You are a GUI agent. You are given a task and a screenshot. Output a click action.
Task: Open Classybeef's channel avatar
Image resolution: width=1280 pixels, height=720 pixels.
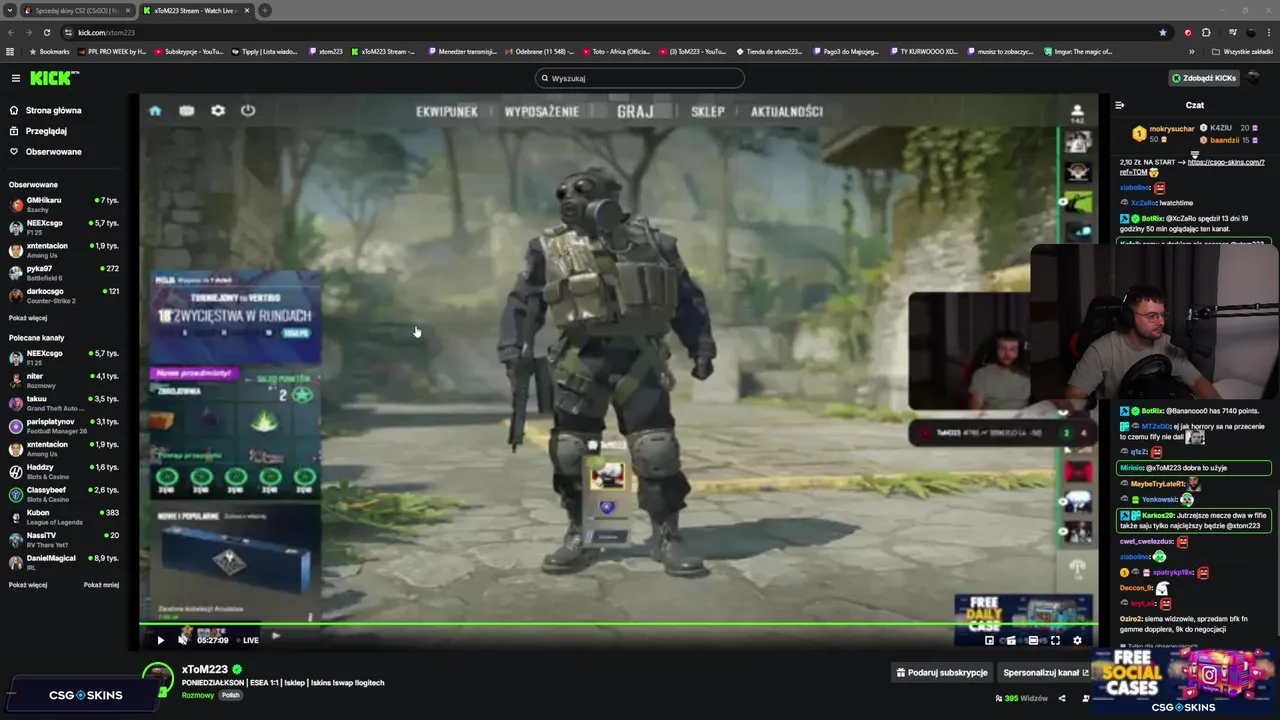(16, 494)
